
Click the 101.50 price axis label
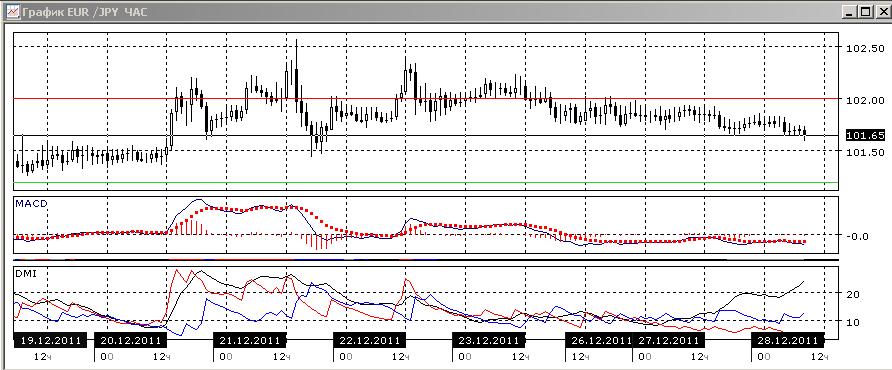865,152
